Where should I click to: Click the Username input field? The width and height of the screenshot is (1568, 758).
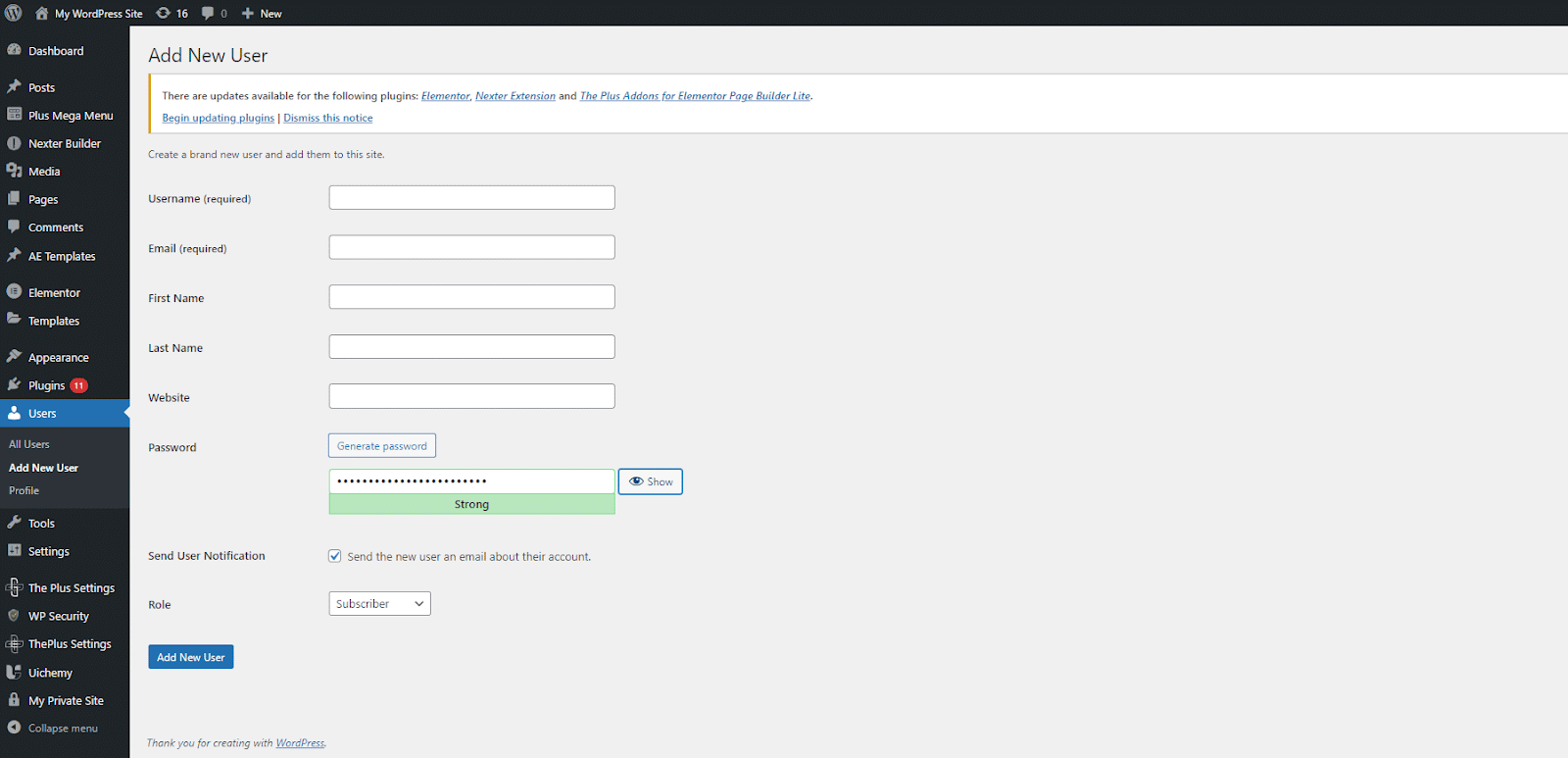(x=471, y=197)
